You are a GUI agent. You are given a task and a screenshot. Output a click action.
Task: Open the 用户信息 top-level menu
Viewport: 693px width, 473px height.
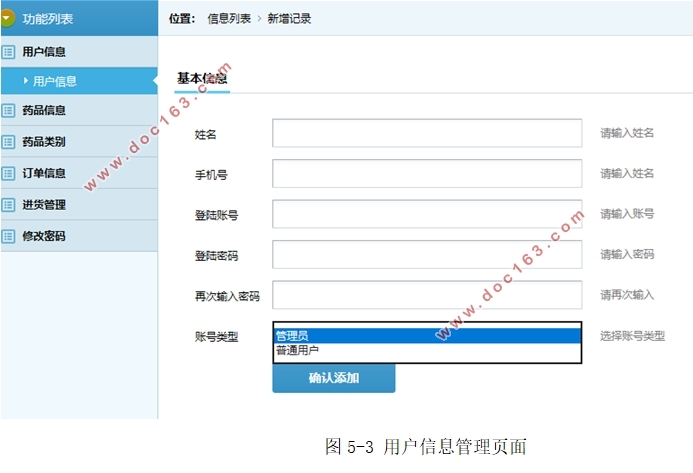79,52
